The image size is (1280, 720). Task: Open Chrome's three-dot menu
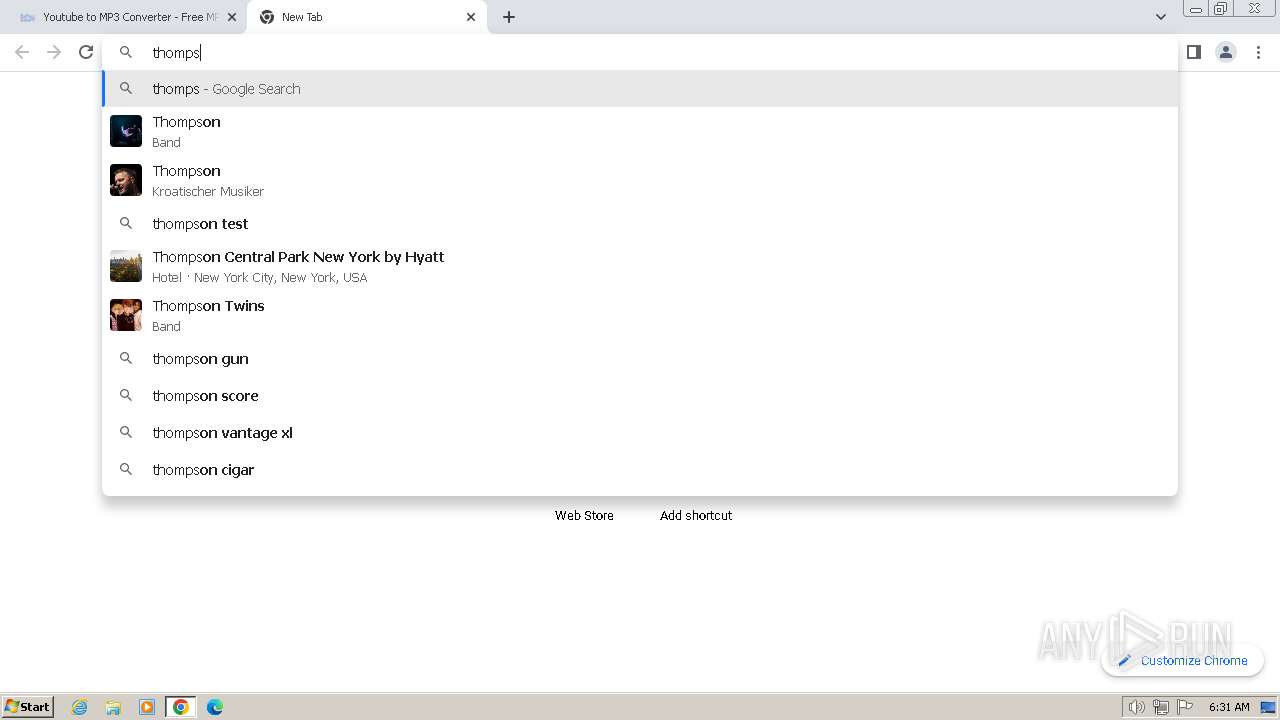[x=1259, y=52]
